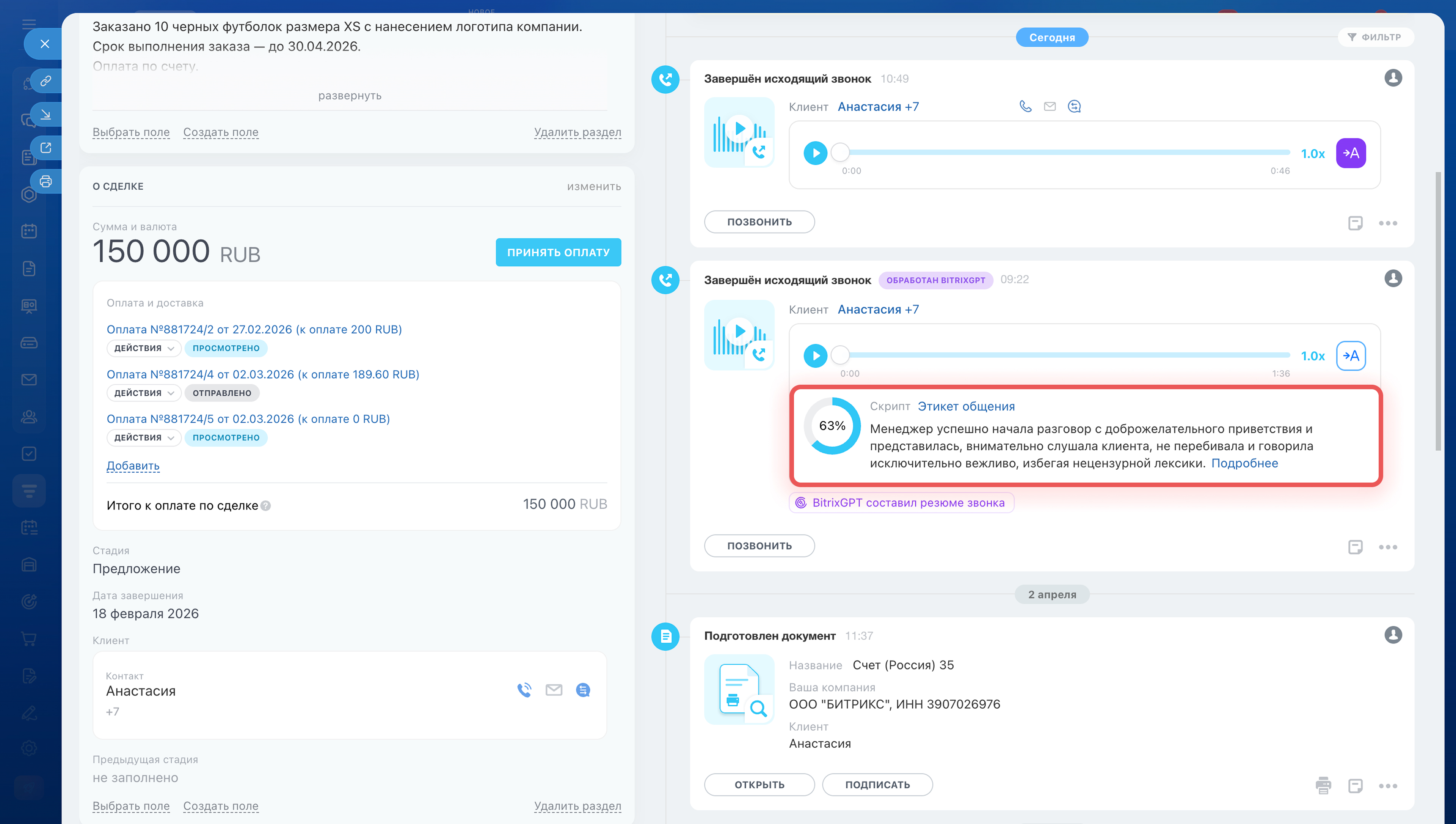Expand Действия dropdown for payment №881724/2
Screen dimensions: 1456x824
[144, 348]
